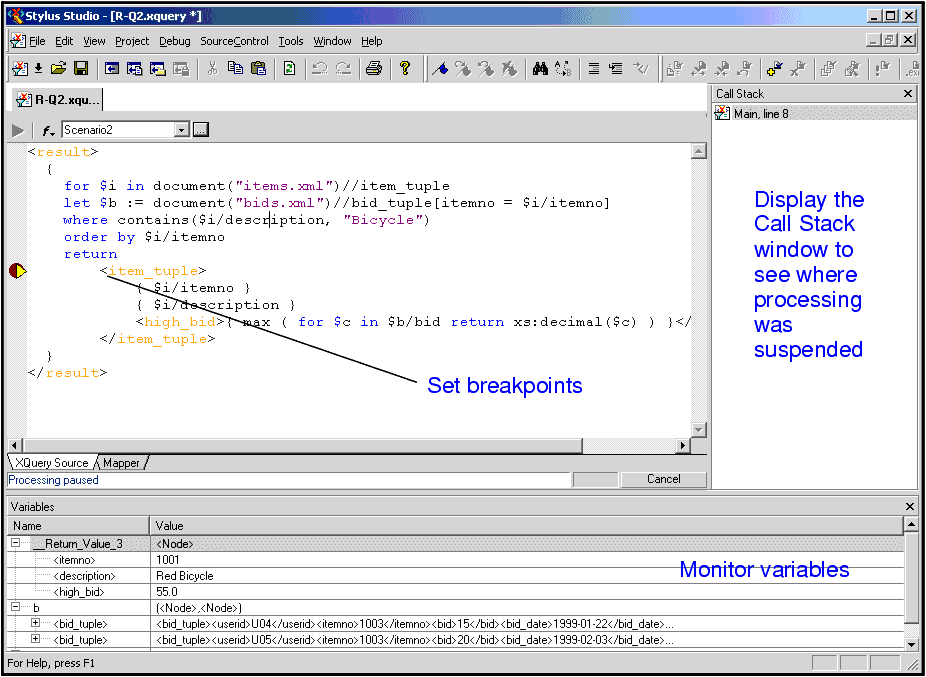This screenshot has height=677, width=926.
Task: Open the SourceControl menu
Action: (234, 41)
